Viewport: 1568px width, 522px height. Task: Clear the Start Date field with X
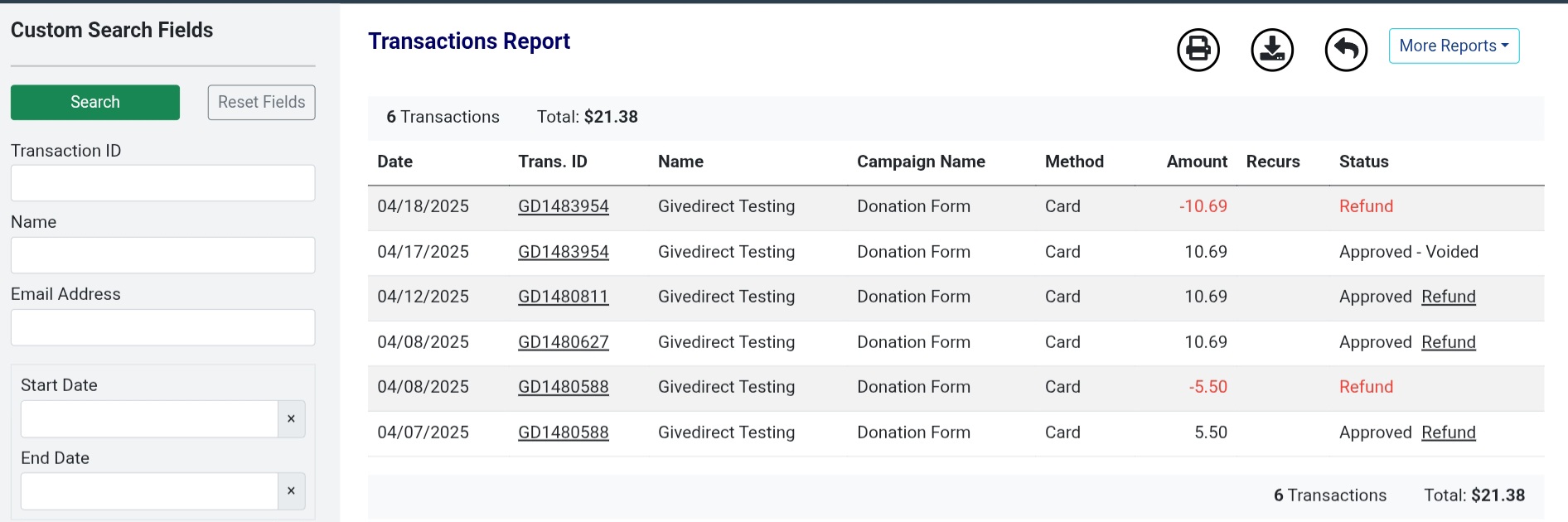291,419
